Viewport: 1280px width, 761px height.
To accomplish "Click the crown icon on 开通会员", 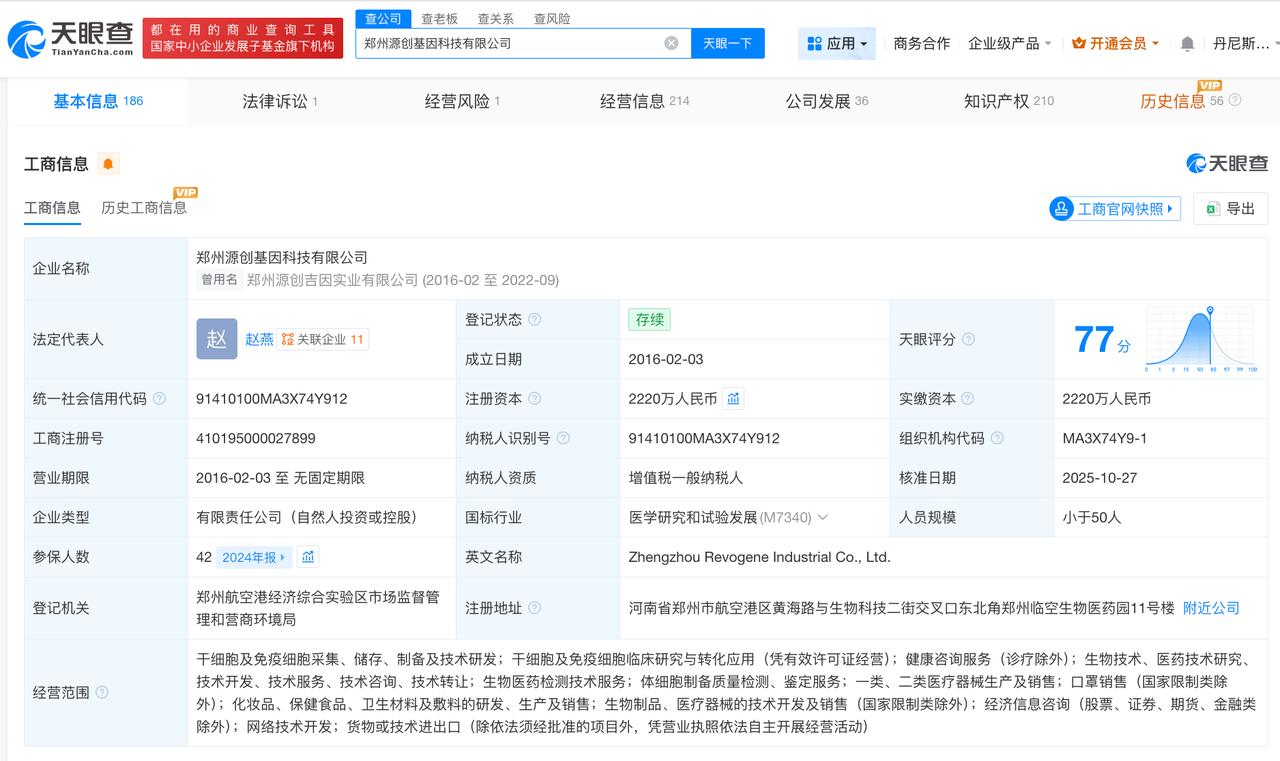I will point(1079,44).
